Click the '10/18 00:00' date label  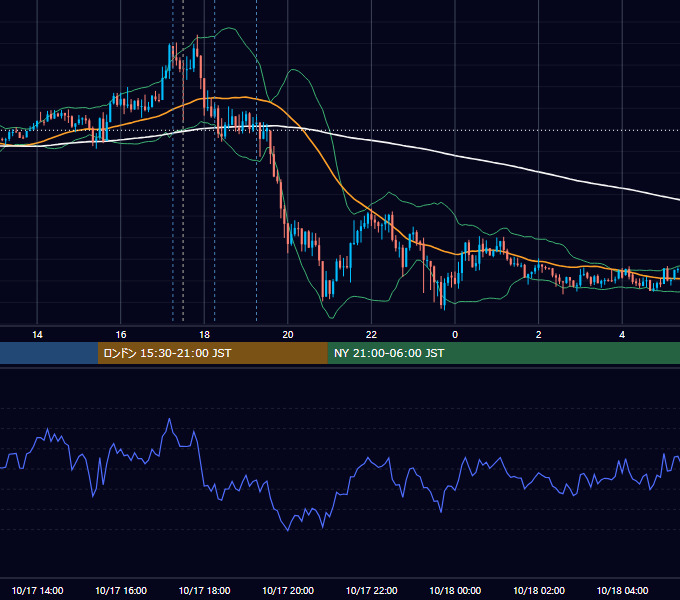tap(455, 590)
